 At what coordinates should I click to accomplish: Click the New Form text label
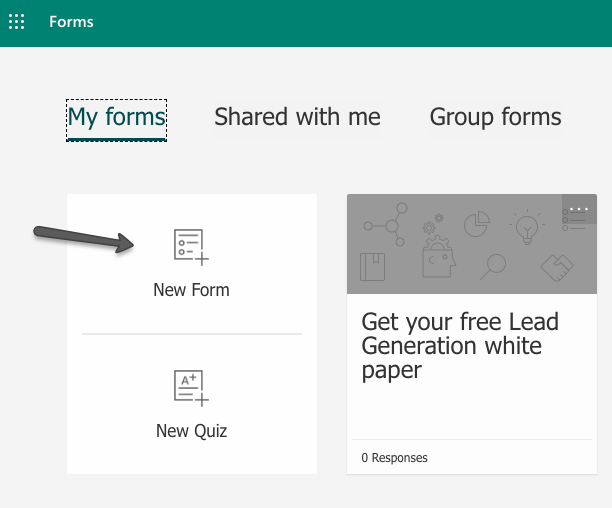(x=191, y=290)
